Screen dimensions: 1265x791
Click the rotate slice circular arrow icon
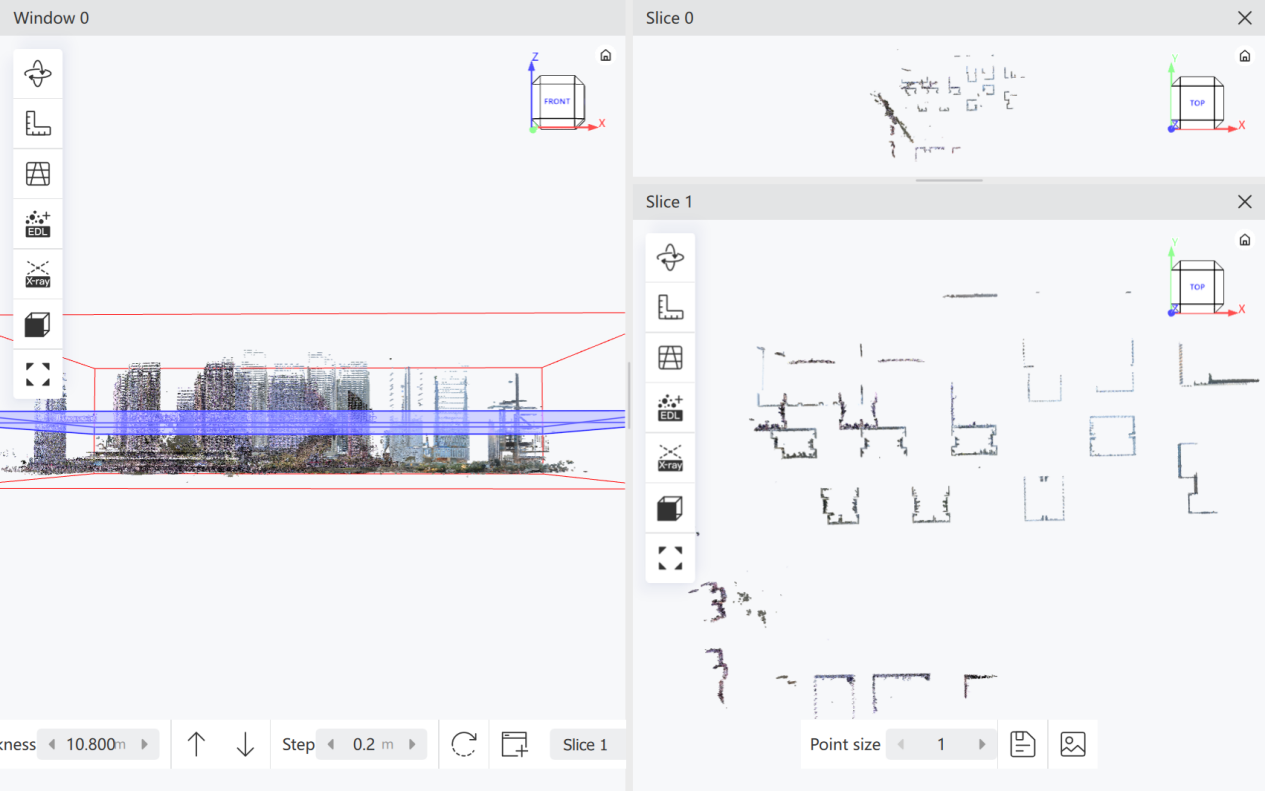point(464,744)
